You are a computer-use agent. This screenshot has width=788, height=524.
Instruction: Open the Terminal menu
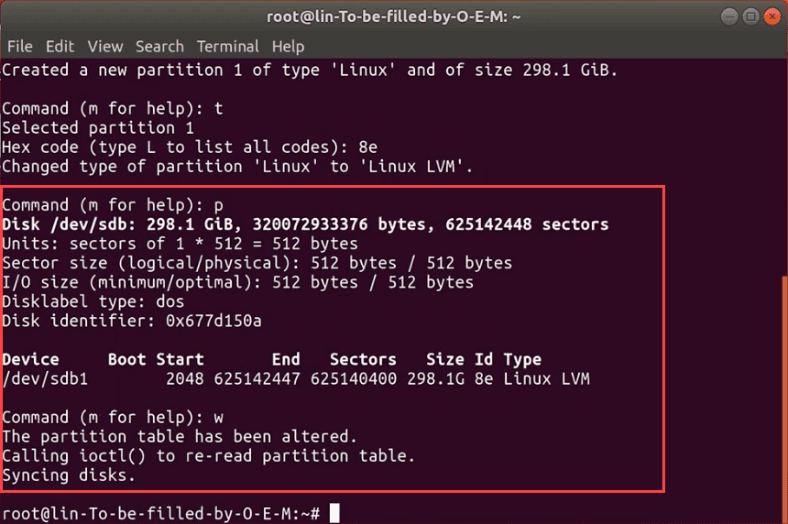(x=228, y=46)
